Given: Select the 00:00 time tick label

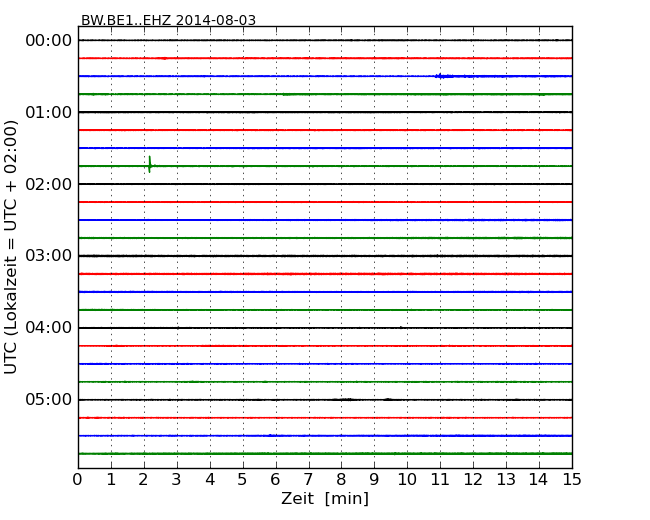Looking at the screenshot, I should pyautogui.click(x=49, y=41).
